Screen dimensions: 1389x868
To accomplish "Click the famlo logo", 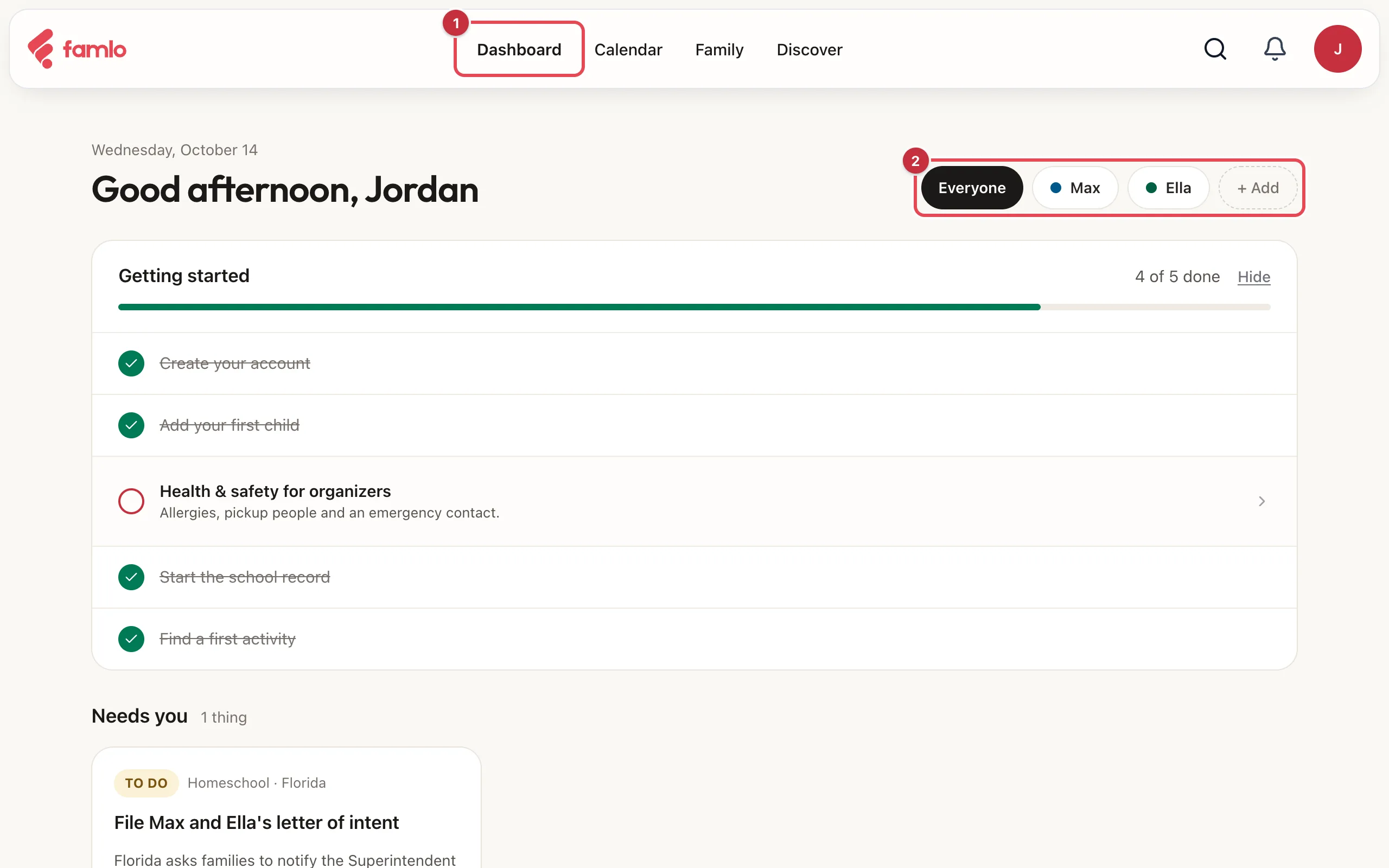I will (77, 49).
